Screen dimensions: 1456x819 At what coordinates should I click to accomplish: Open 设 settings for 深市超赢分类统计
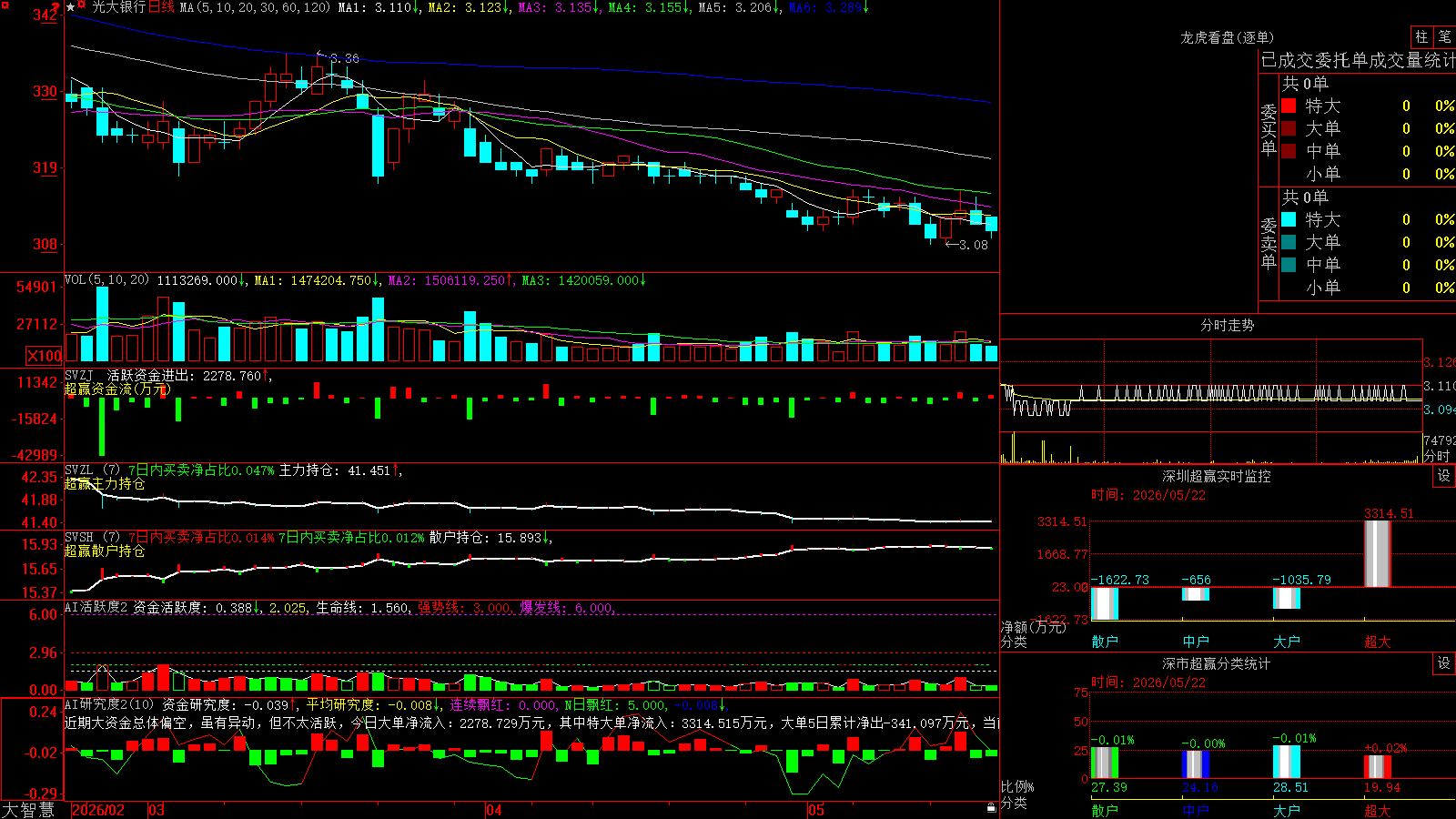[1444, 663]
